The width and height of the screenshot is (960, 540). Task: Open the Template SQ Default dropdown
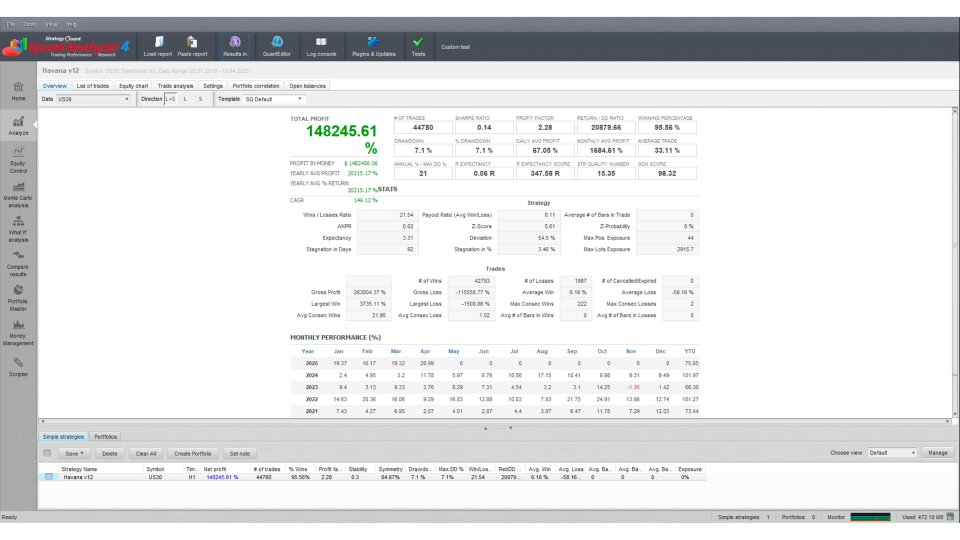click(273, 99)
